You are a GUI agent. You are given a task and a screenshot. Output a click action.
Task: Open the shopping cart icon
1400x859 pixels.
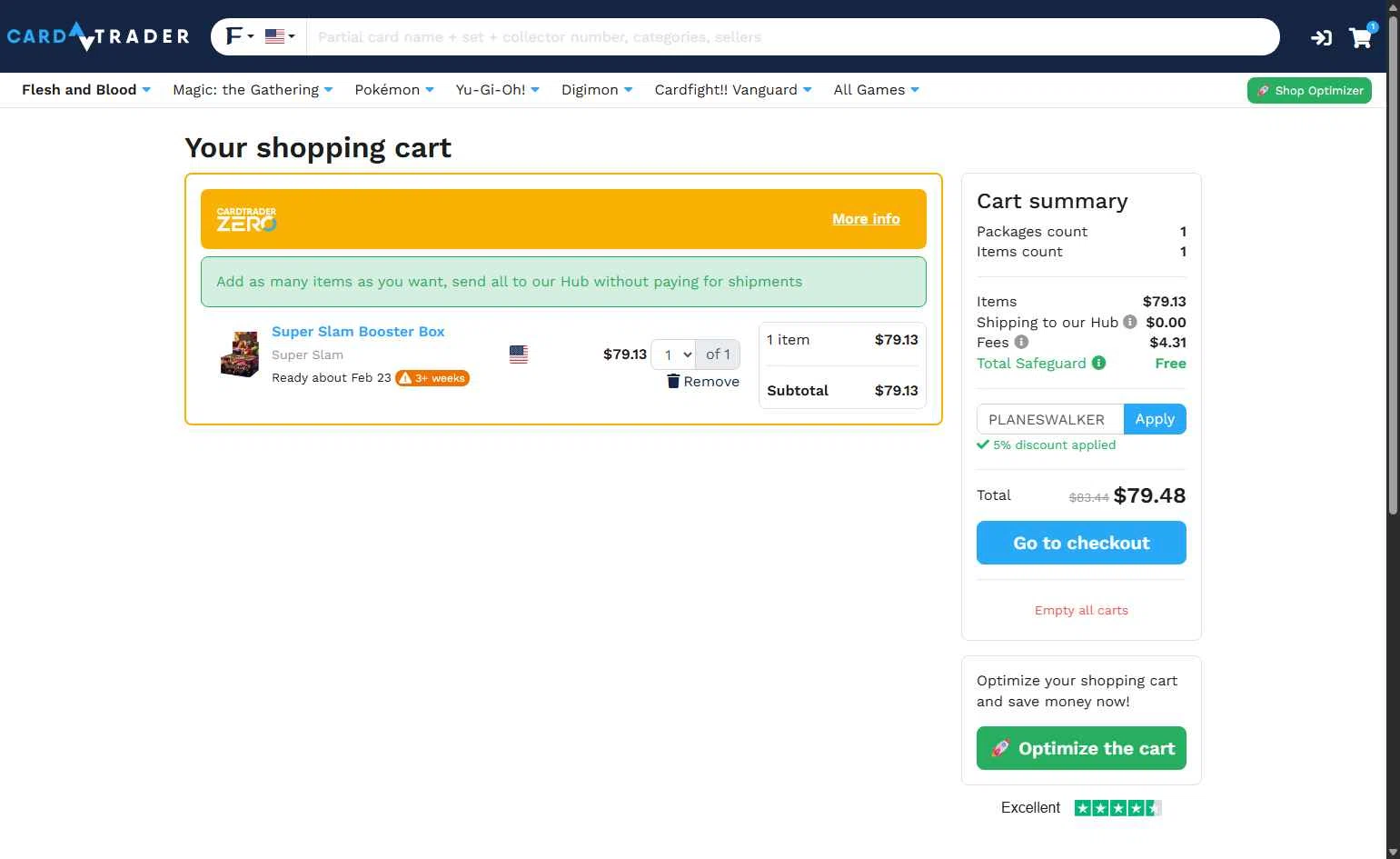pyautogui.click(x=1361, y=36)
